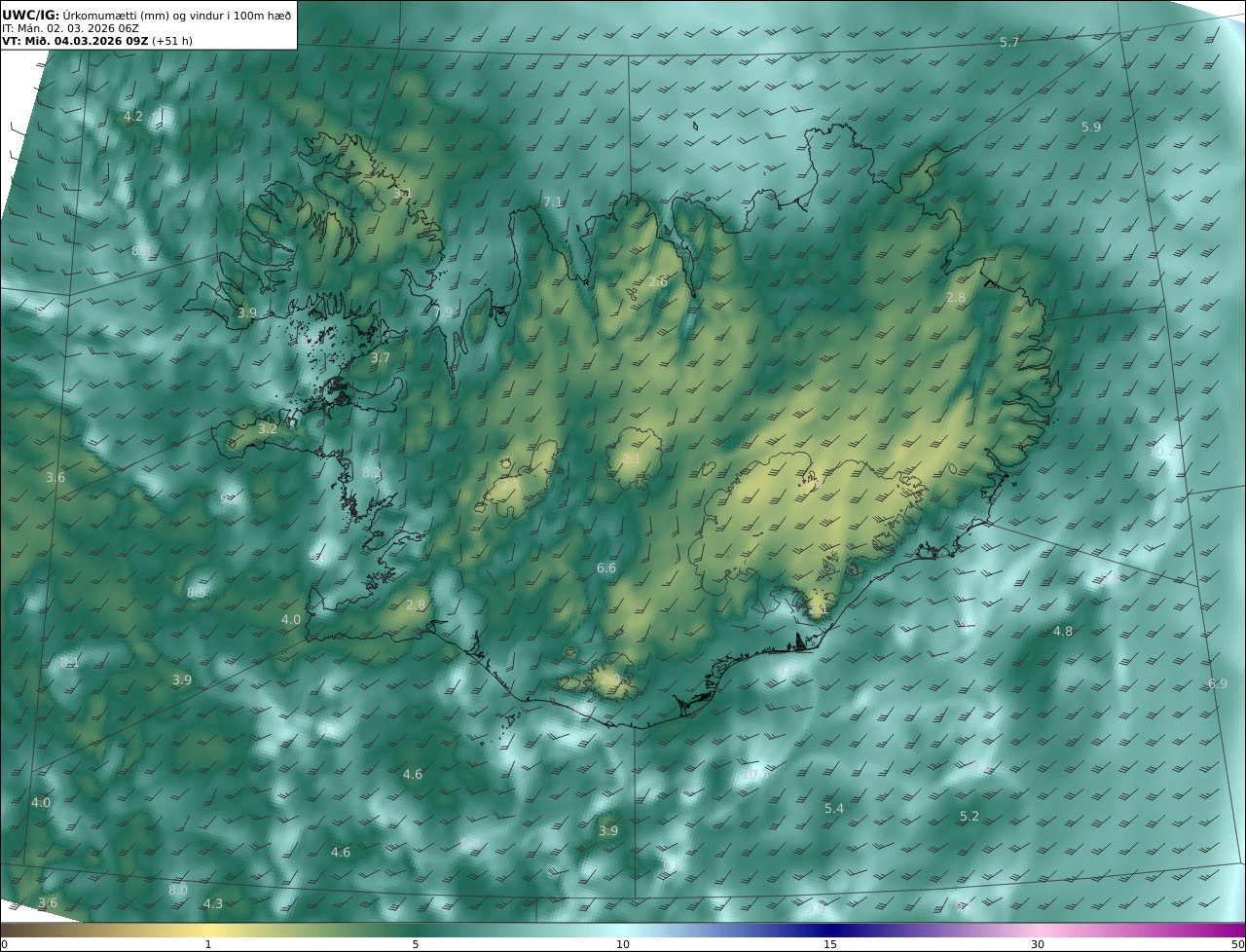Viewport: 1246px width, 952px height.
Task: Click the 4.8 value on the map
Action: [x=1063, y=632]
